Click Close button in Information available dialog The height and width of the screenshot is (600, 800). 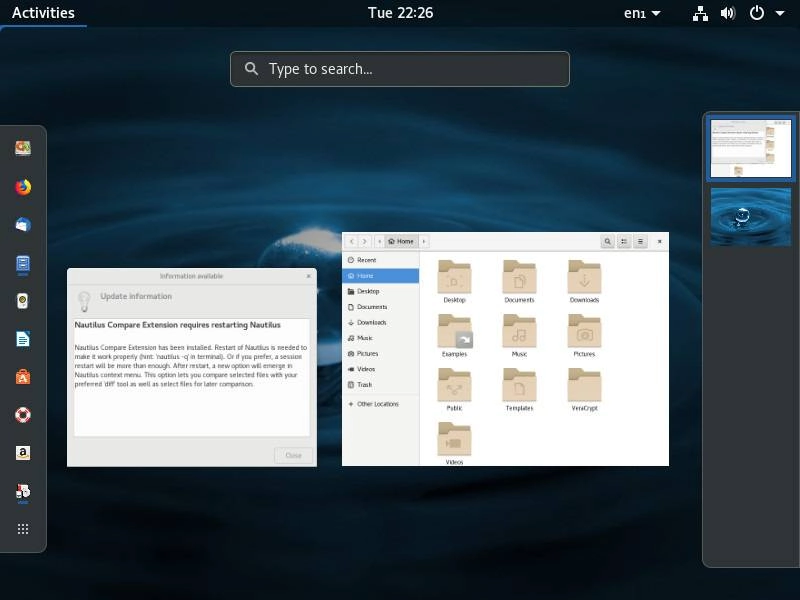pos(293,455)
